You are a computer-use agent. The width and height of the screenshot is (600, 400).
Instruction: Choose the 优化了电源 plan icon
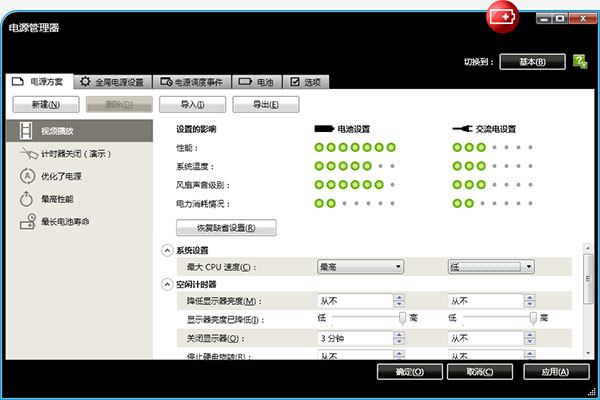tap(27, 175)
